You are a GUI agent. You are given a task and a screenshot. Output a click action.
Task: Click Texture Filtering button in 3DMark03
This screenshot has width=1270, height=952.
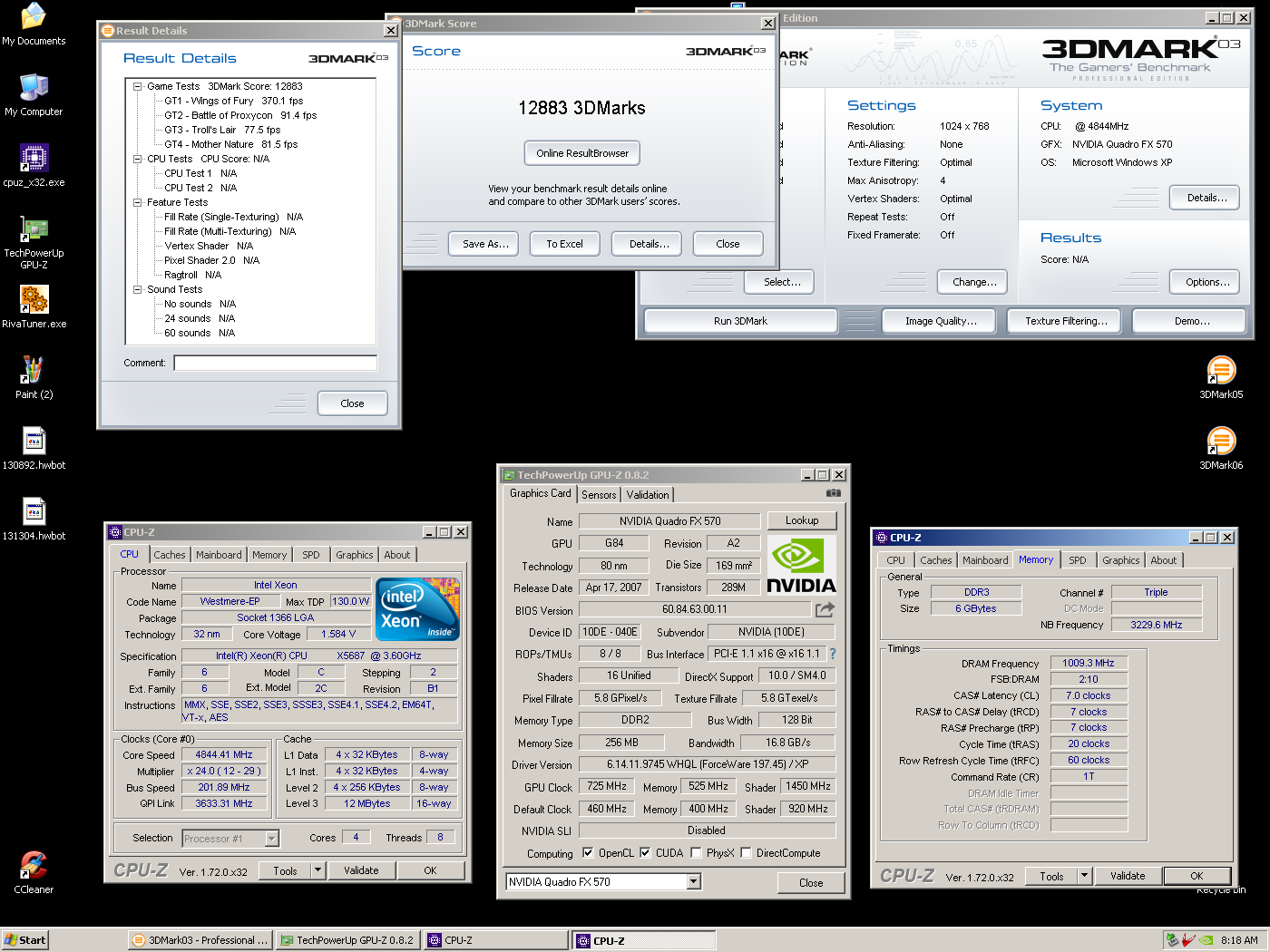click(1066, 321)
